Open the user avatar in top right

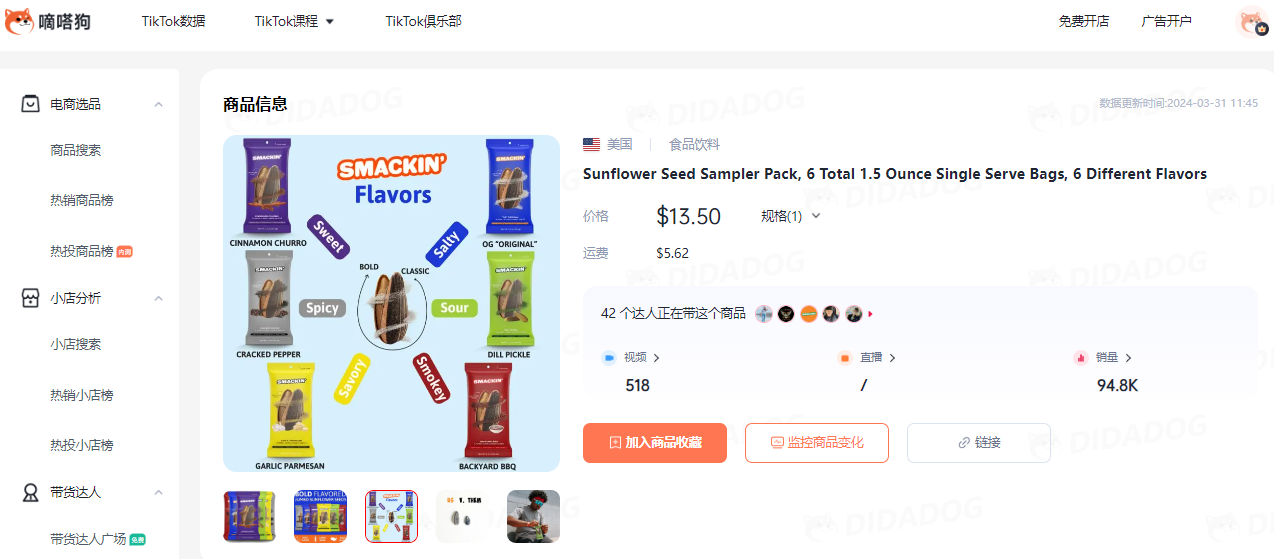pyautogui.click(x=1252, y=21)
